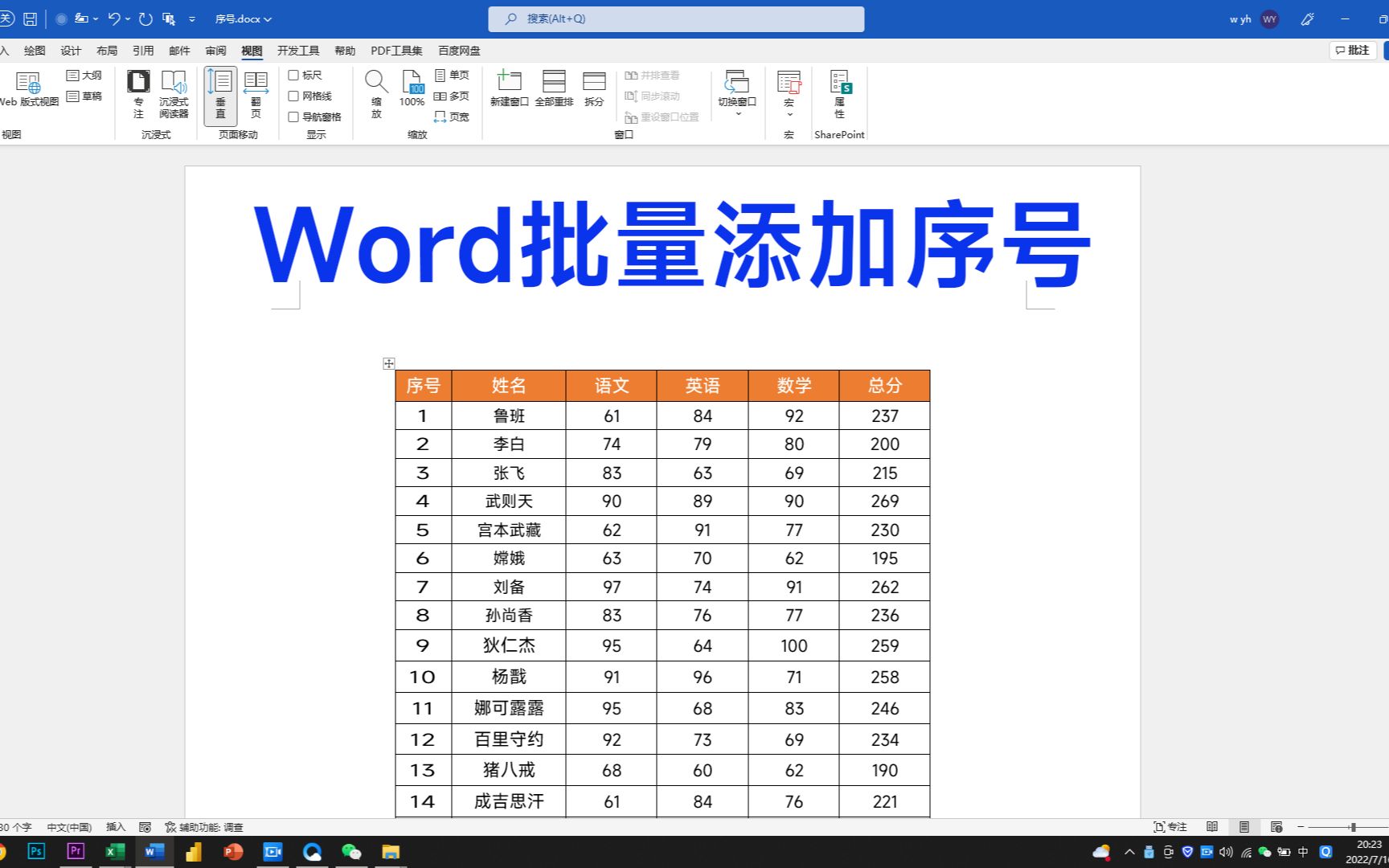Switch to Web 版式视图
The image size is (1389, 868).
(x=29, y=89)
